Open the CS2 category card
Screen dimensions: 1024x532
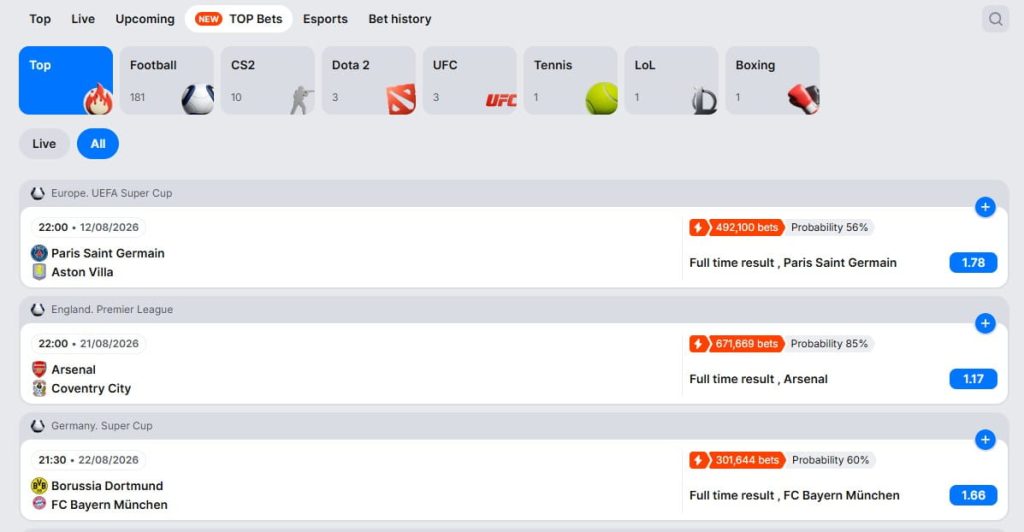click(x=268, y=80)
